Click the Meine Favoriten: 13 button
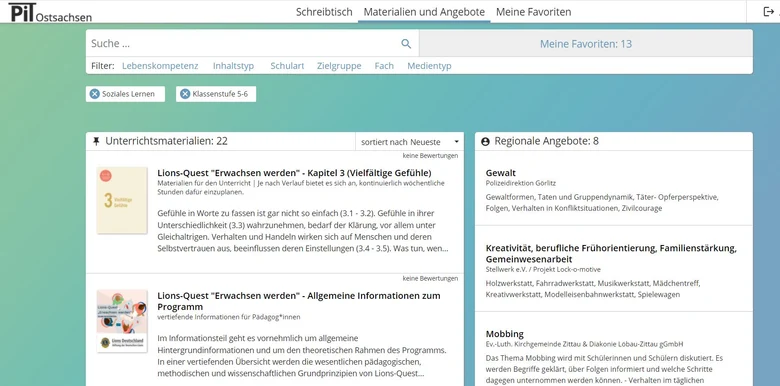Image resolution: width=780 pixels, height=386 pixels. click(585, 44)
